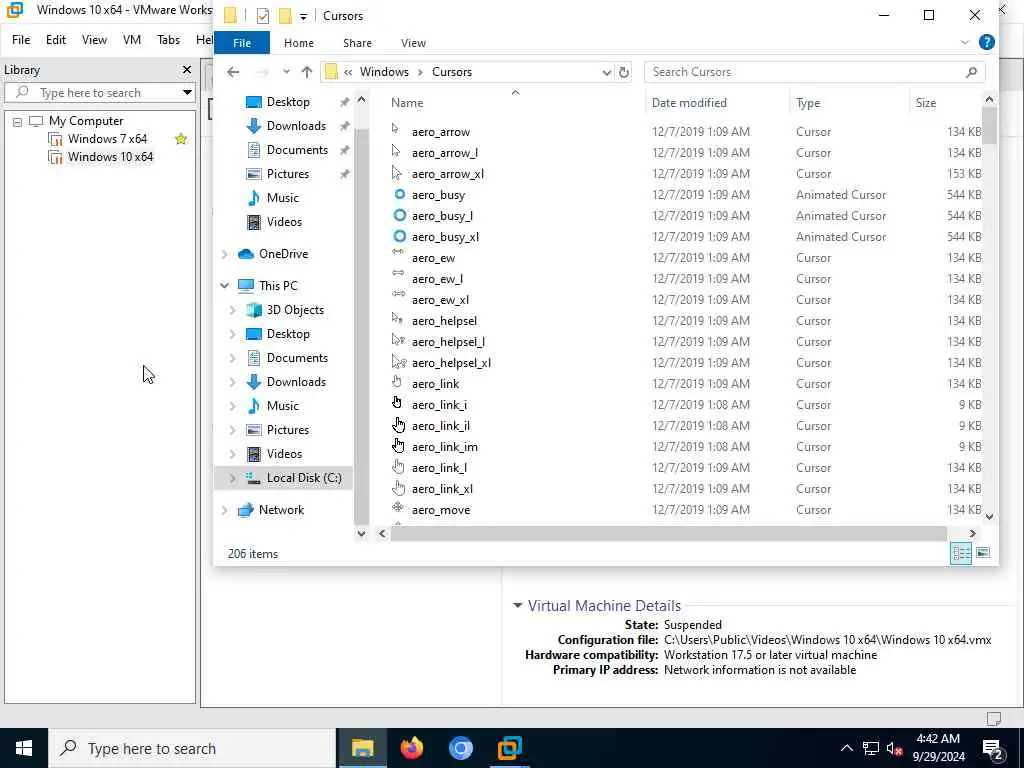1024x768 pixels.
Task: Open File Explorer from the taskbar
Action: [x=362, y=748]
